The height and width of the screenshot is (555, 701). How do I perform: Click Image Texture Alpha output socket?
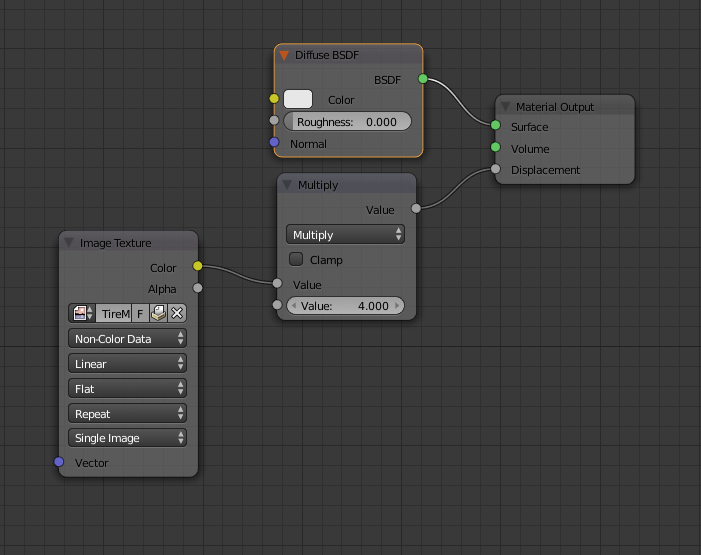[x=198, y=288]
